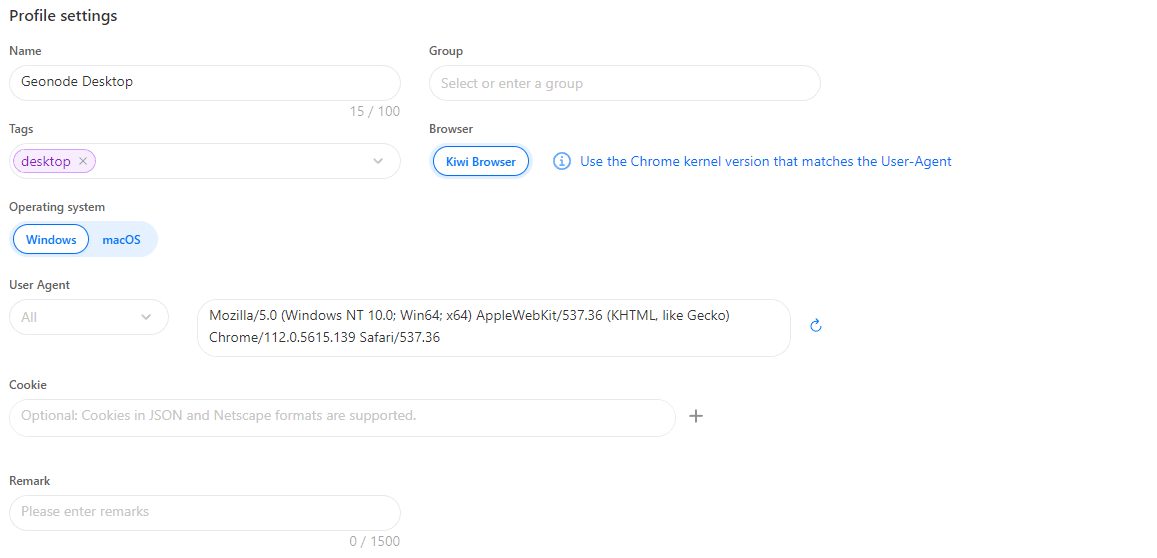Open the Chrome kernel version User-Agent link
The width and height of the screenshot is (1157, 558).
point(766,161)
